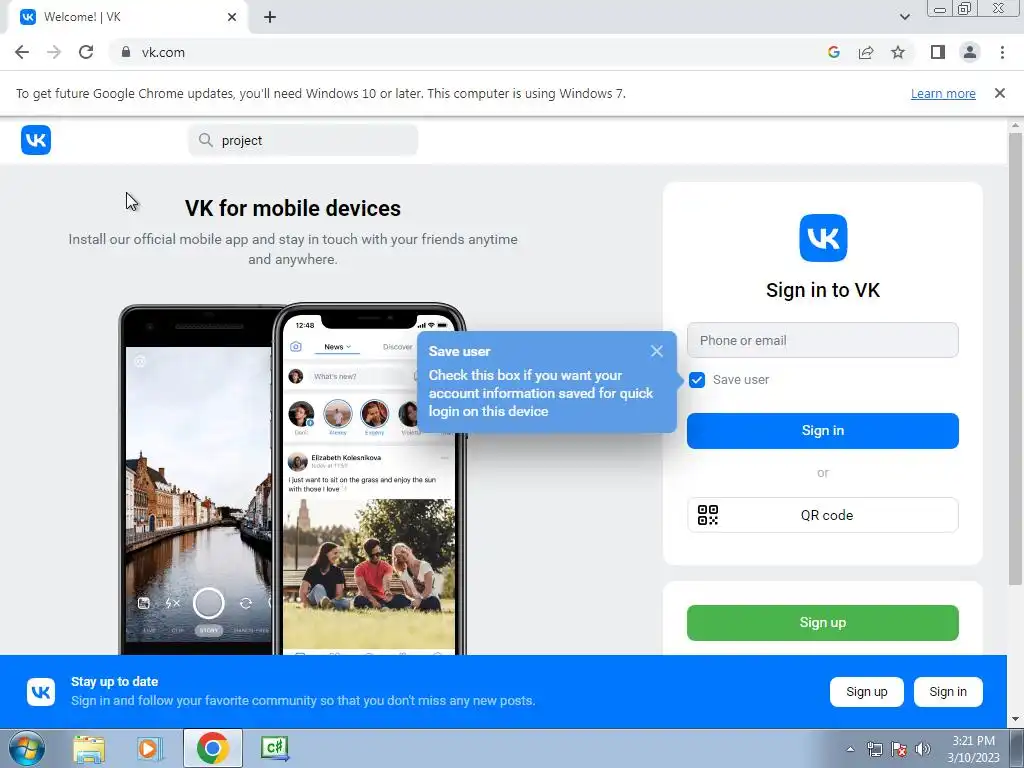Click the vk.com address bar
Image resolution: width=1024 pixels, height=768 pixels.
470,52
